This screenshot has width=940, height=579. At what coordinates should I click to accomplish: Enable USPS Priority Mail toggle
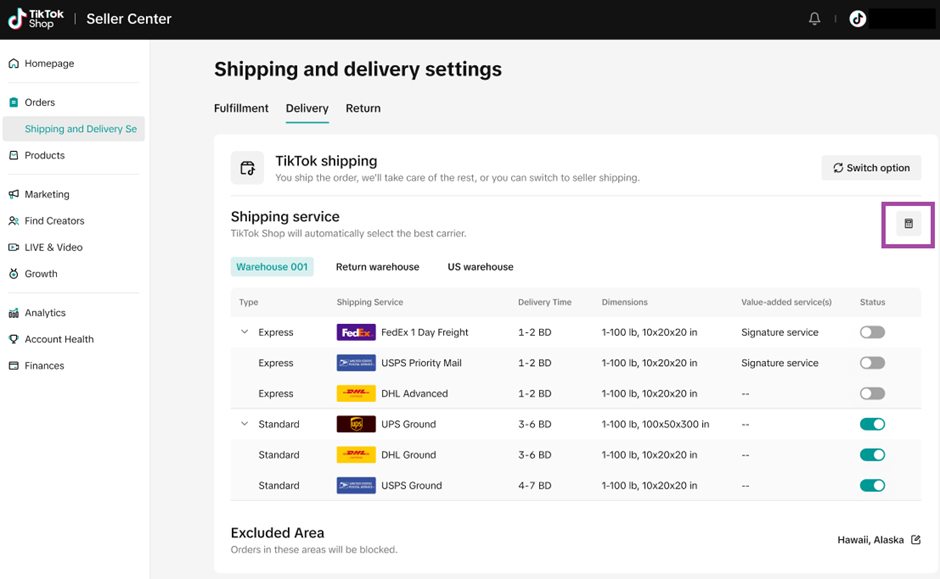click(872, 363)
